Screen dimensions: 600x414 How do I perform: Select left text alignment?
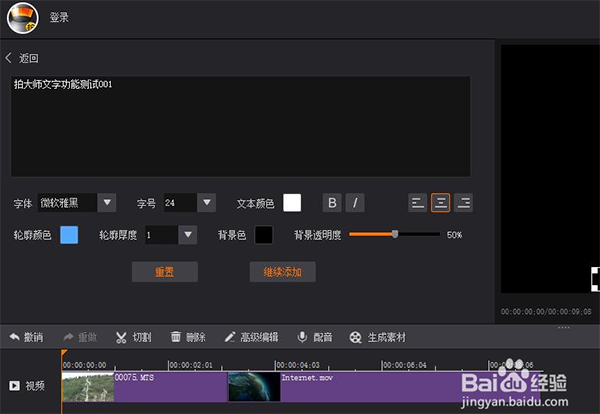tap(418, 203)
